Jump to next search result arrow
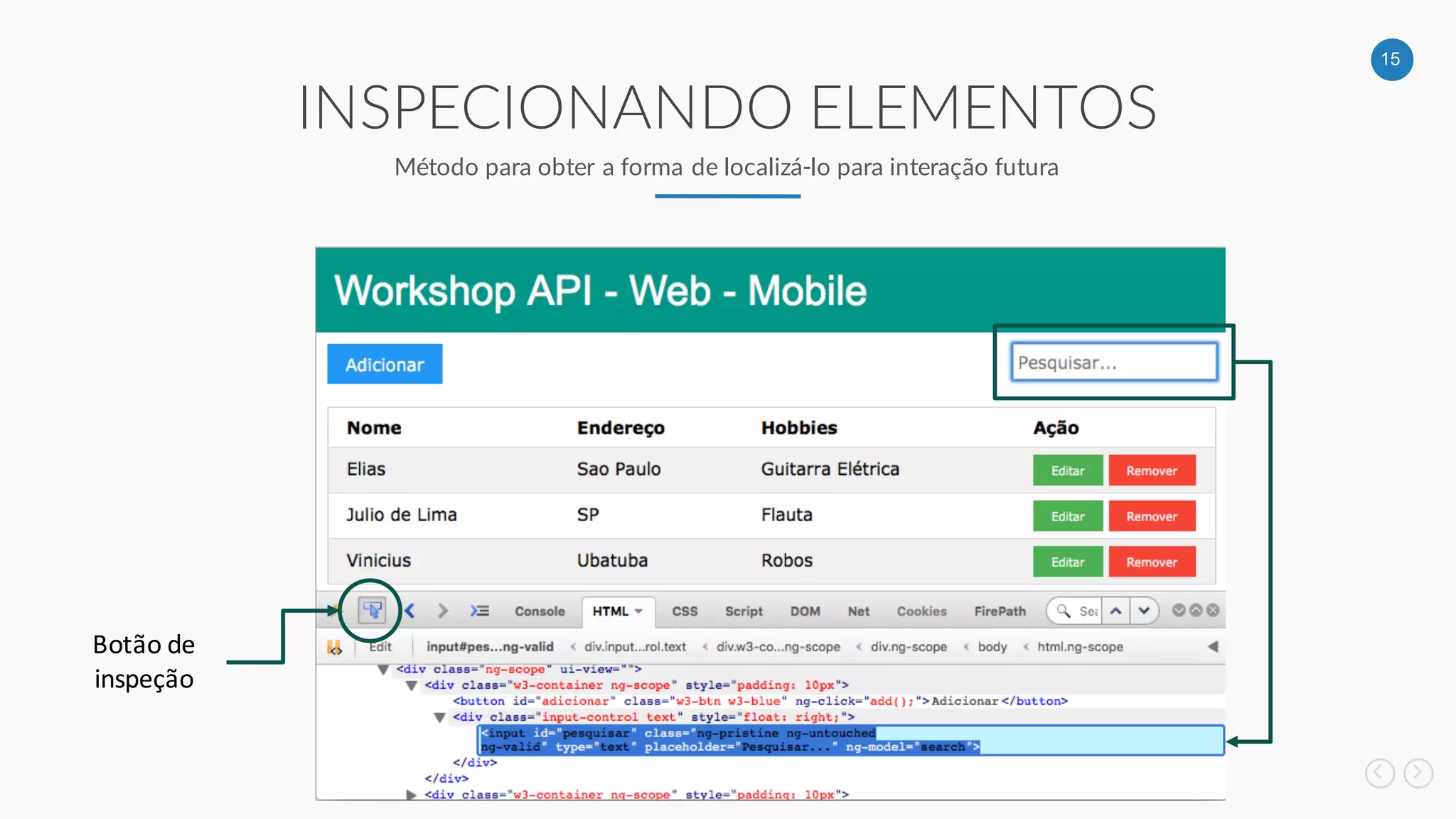The width and height of the screenshot is (1456, 819). point(1143,611)
